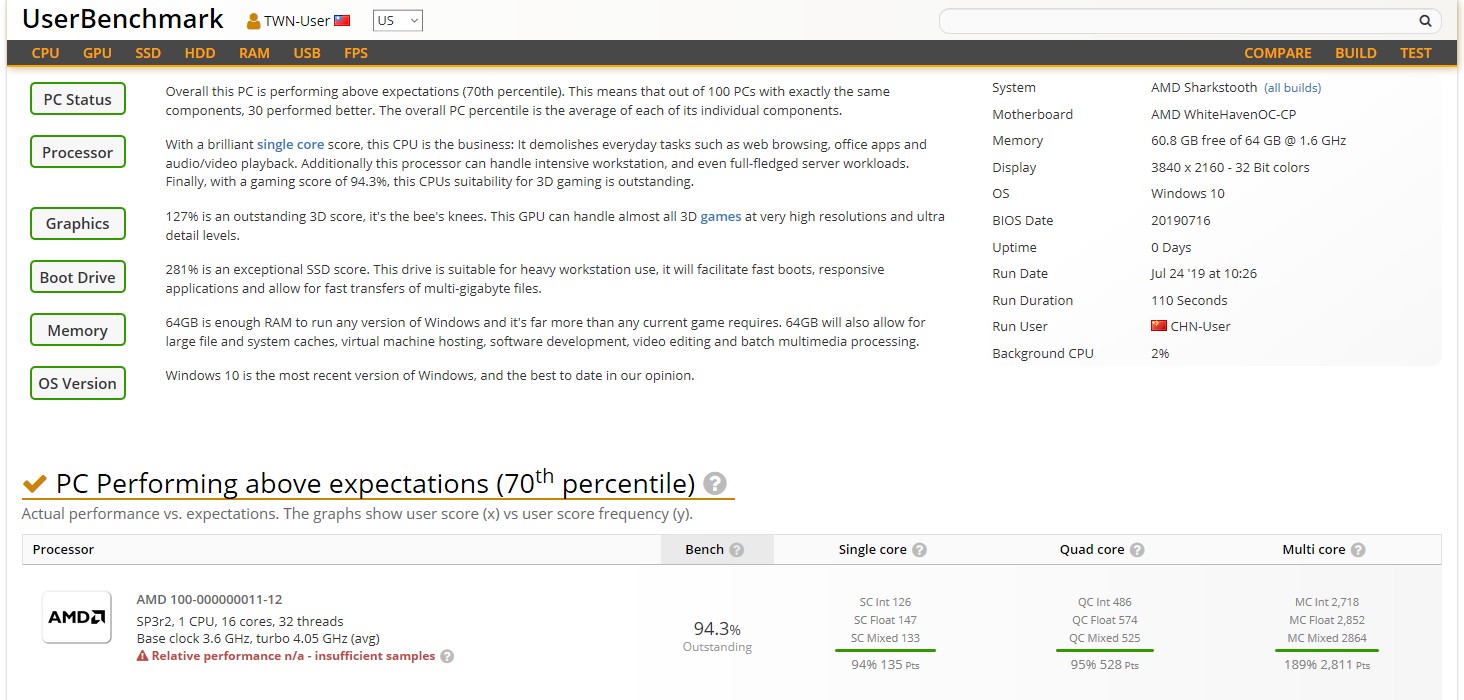Click the 110 Seconds run duration value
This screenshot has width=1464, height=700.
tap(1189, 300)
